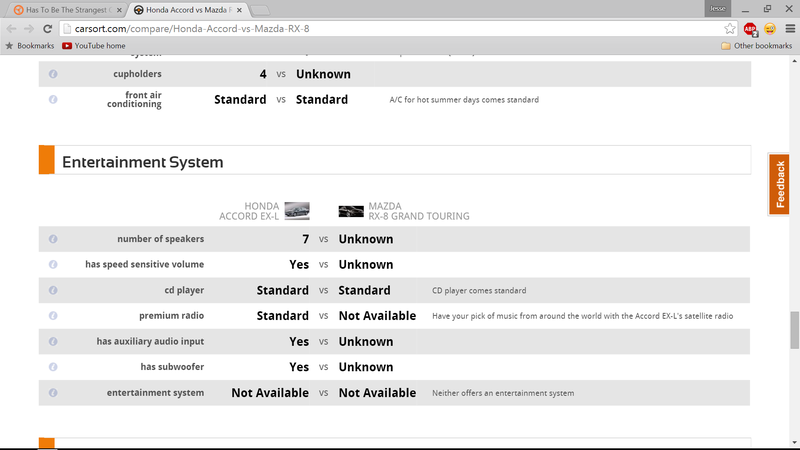The width and height of the screenshot is (800, 450).
Task: Click the Mazda RX-8 Grand Touring car thumbnail
Action: point(351,211)
